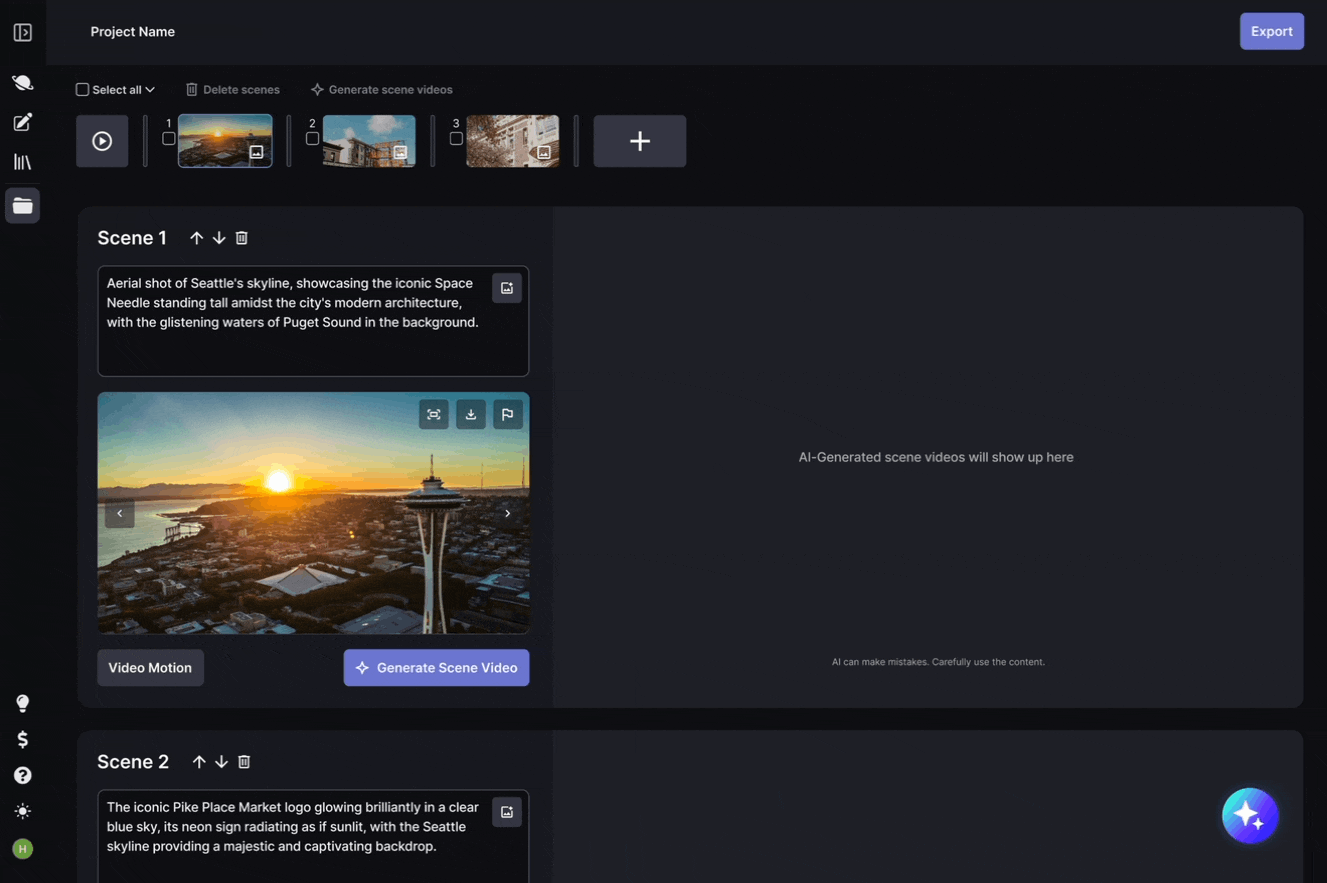This screenshot has width=1327, height=883.
Task: Expand Scene 1 image fullscreen icon
Action: [434, 414]
